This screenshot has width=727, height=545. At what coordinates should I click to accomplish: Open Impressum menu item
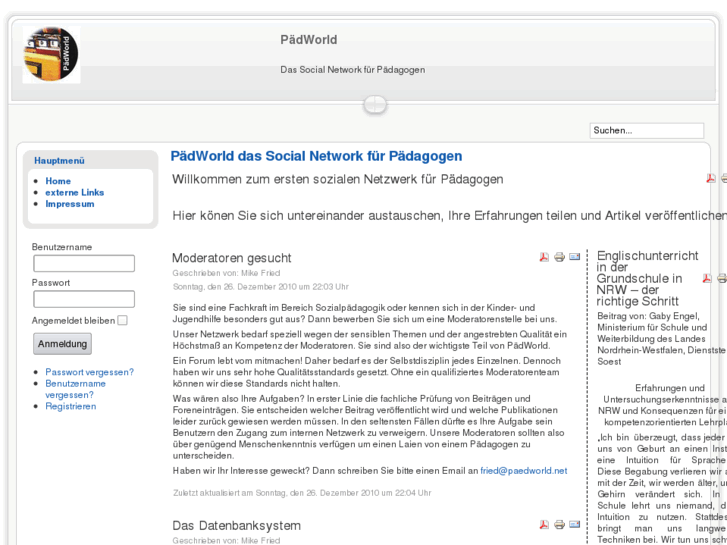[70, 204]
